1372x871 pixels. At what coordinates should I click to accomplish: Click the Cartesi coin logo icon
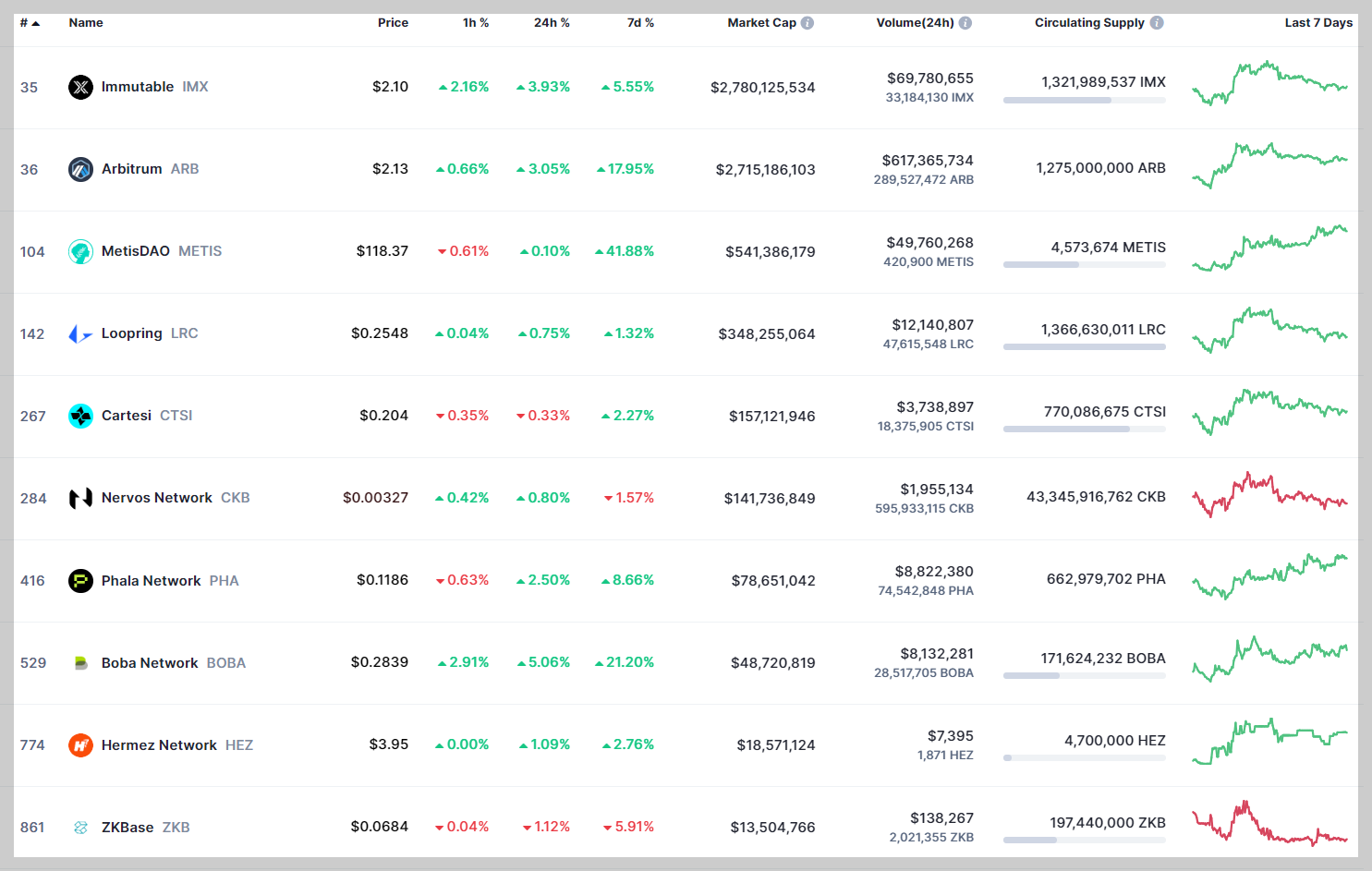80,416
